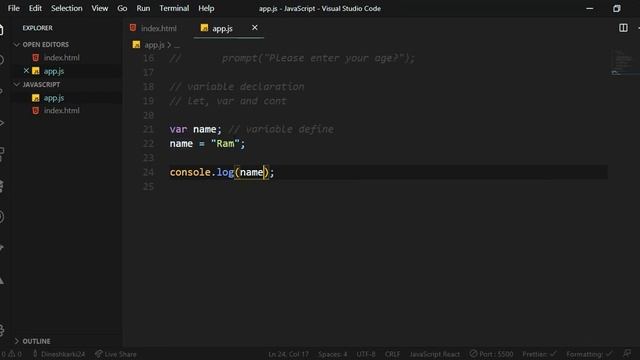Click the HTML icon of index.html in Open Editors
640x360 pixels.
(36, 58)
